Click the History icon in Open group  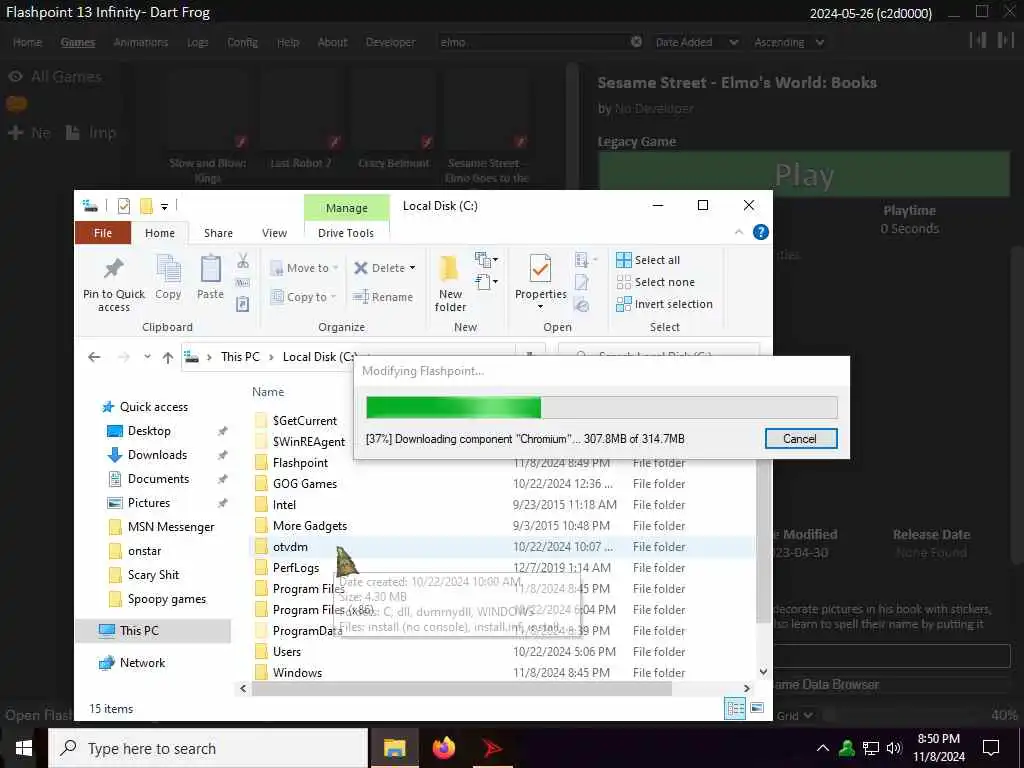click(x=581, y=304)
